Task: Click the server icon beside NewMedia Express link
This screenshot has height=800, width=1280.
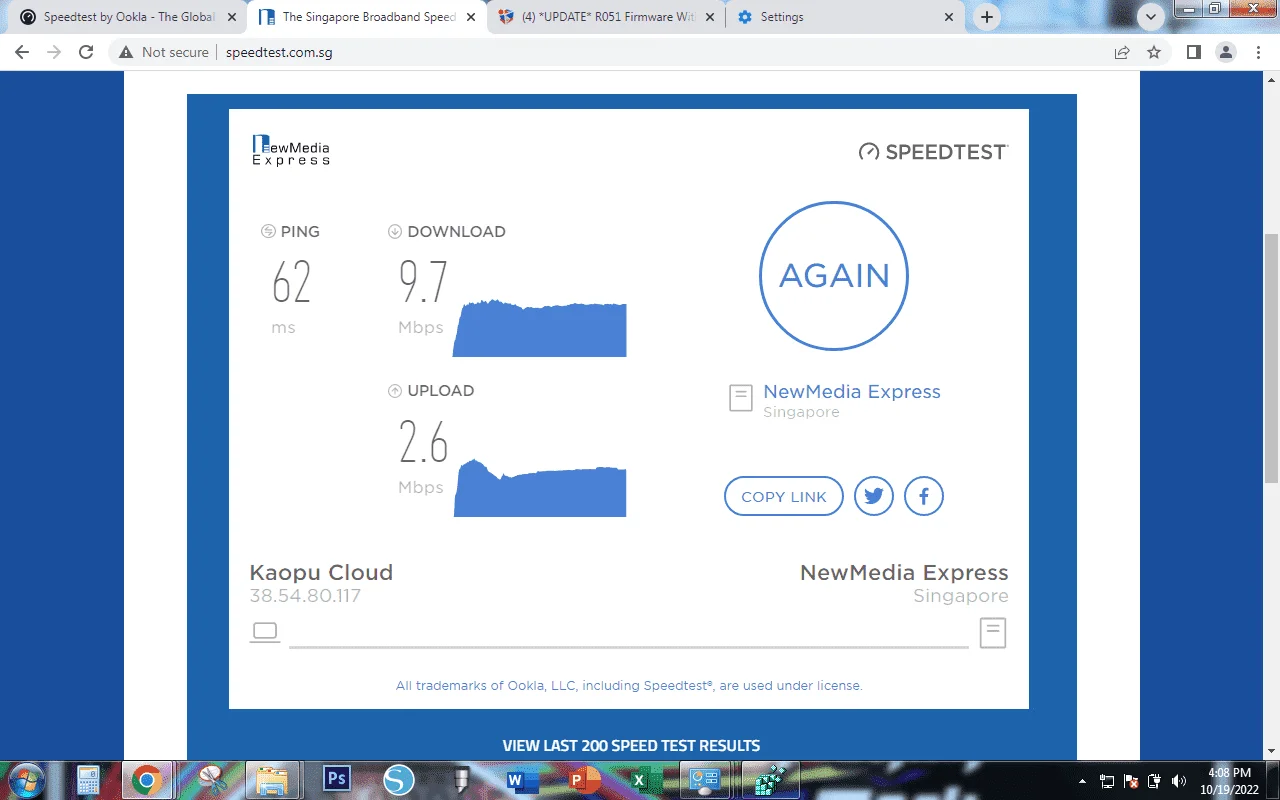Action: coord(740,398)
